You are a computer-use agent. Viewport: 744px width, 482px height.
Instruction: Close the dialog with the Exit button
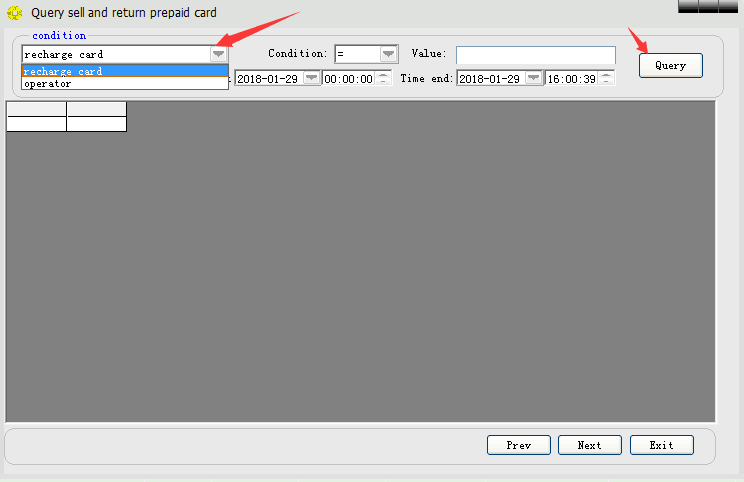661,445
